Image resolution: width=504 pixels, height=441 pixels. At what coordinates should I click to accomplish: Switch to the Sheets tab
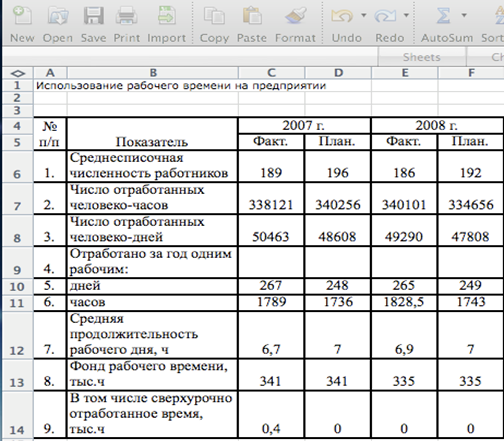click(422, 57)
